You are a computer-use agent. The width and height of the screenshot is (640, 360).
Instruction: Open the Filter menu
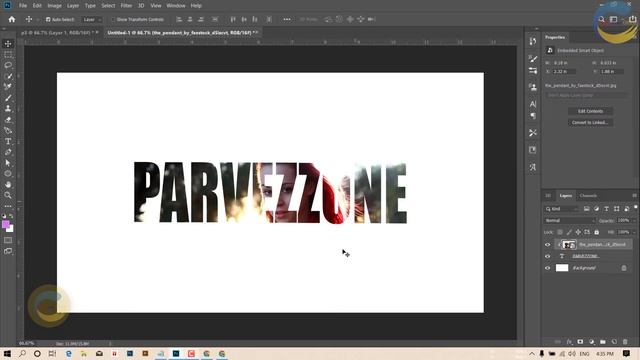pyautogui.click(x=126, y=6)
